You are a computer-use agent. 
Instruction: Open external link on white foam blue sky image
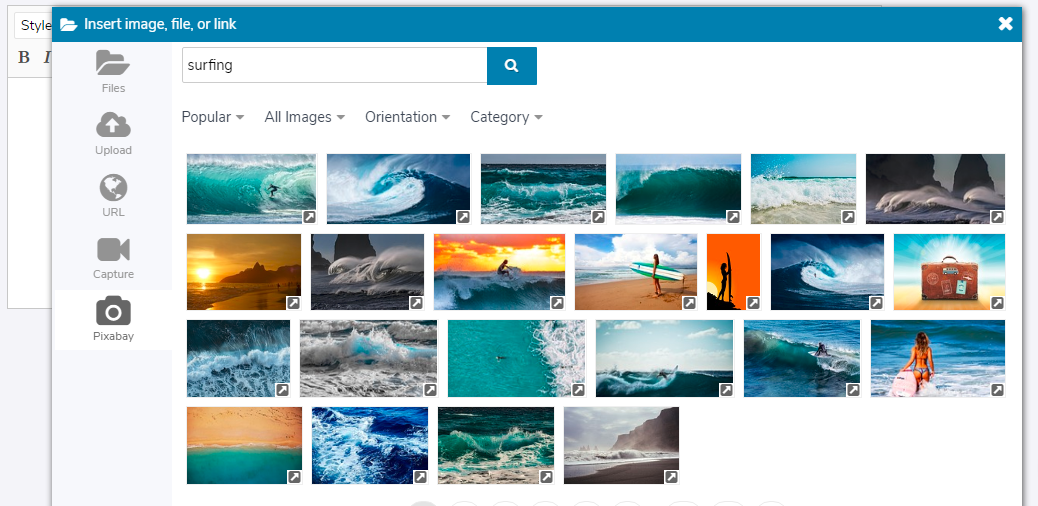coord(849,217)
